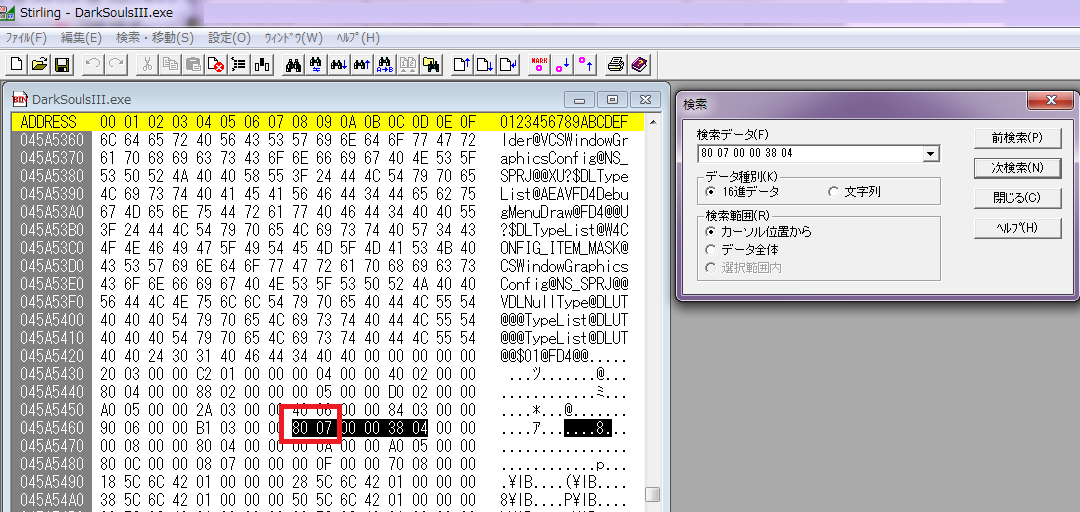Delete with the red X page icon
1080x512 pixels.
[216, 65]
